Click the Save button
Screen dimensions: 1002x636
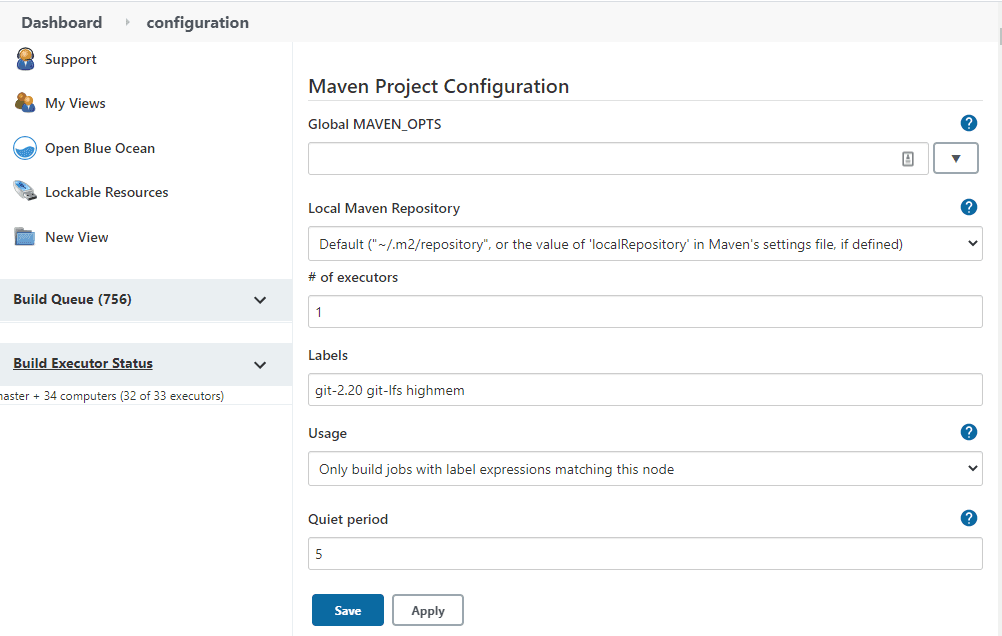[347, 610]
